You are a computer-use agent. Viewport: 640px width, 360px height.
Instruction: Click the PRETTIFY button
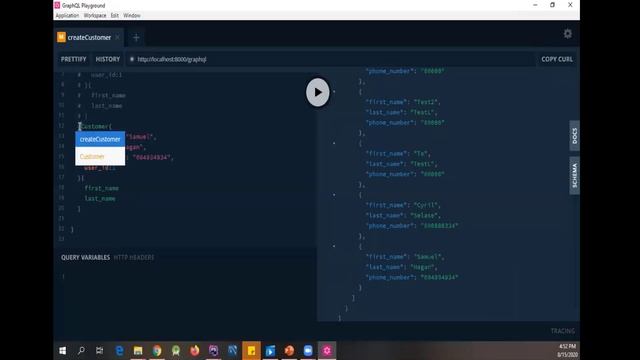(x=73, y=59)
